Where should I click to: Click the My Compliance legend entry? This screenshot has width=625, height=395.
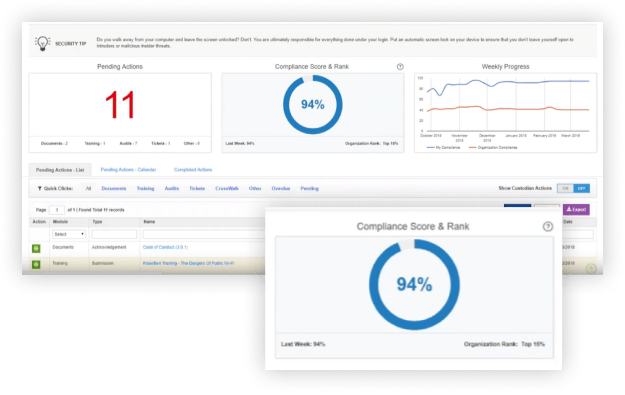click(x=443, y=147)
